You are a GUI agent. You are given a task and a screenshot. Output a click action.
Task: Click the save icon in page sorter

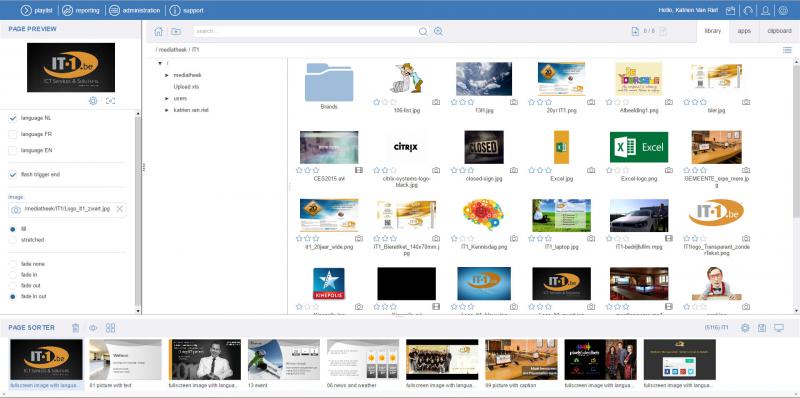point(762,328)
